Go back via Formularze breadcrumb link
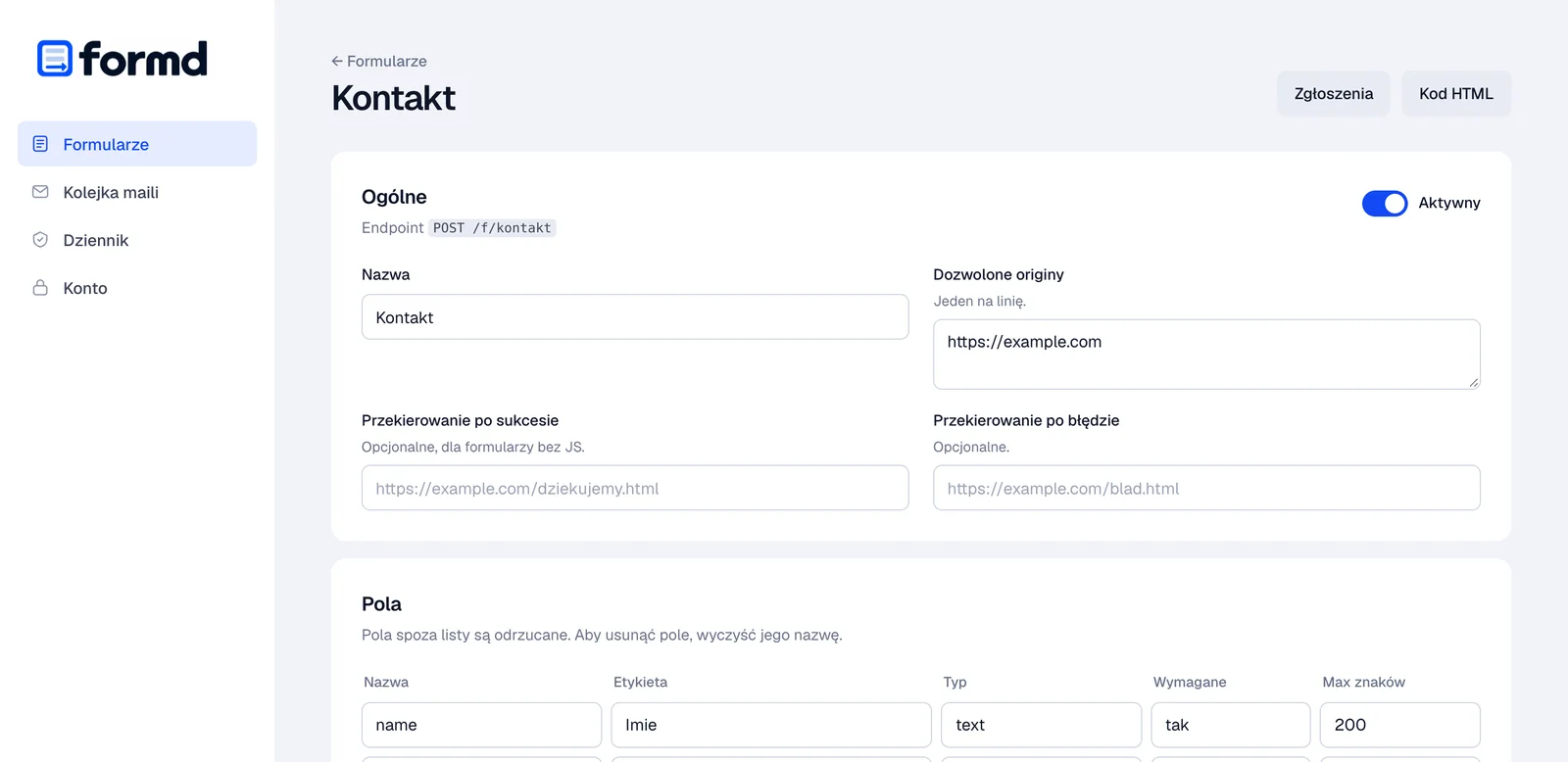 click(379, 61)
